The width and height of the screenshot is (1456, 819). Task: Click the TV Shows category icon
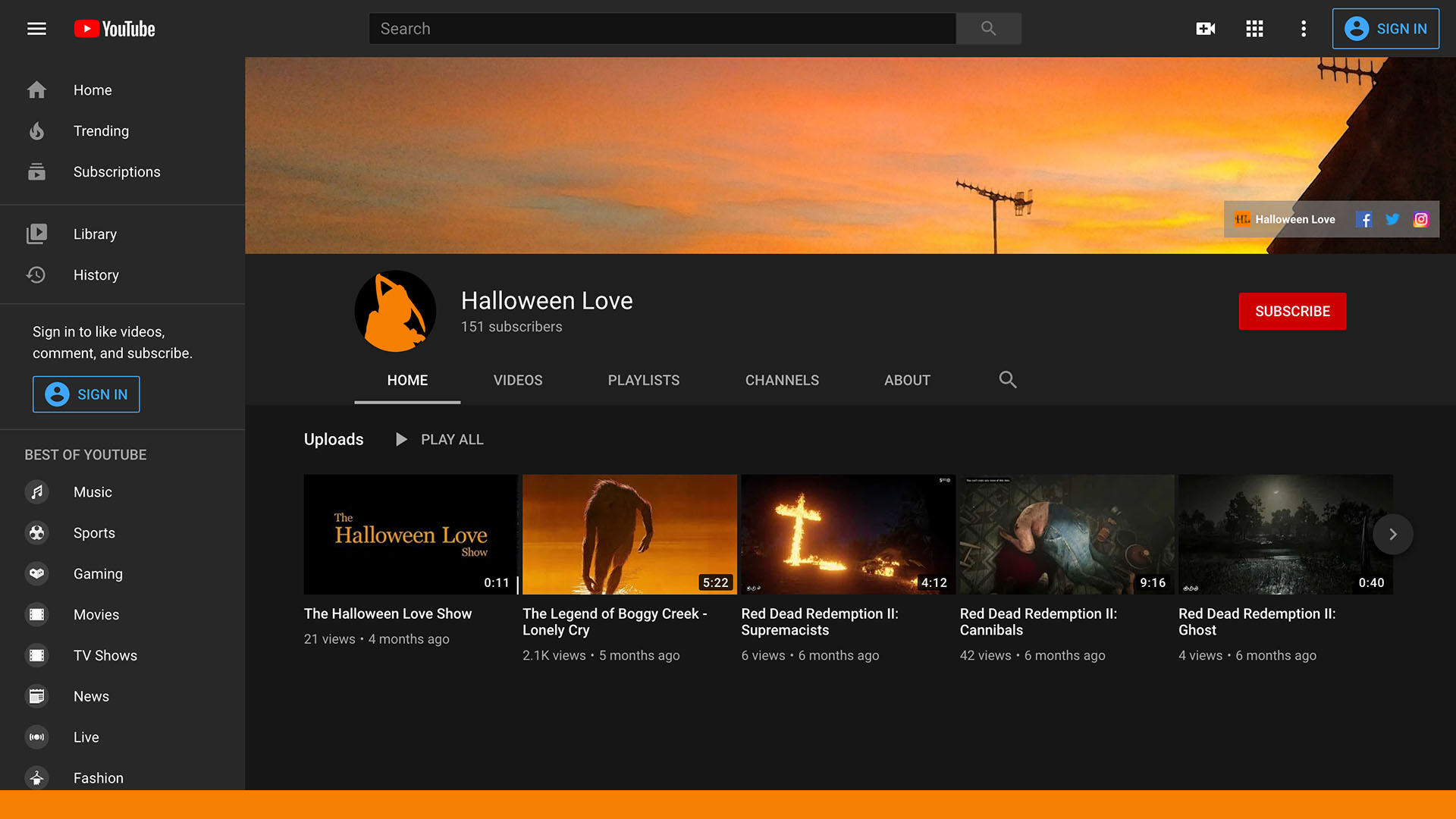click(x=36, y=656)
